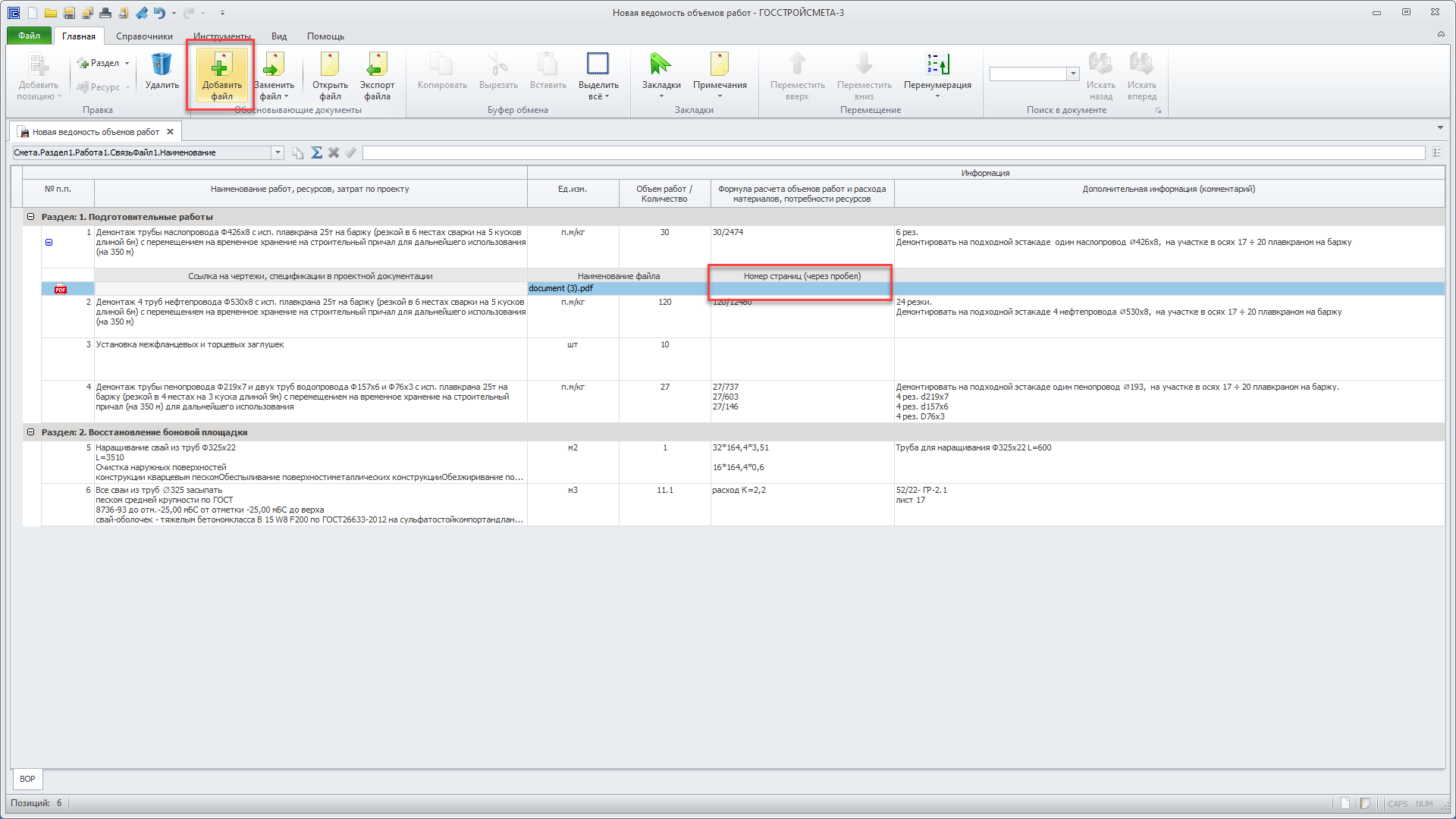The height and width of the screenshot is (819, 1456).
Task: Open the Примечания dropdown
Action: 720,96
